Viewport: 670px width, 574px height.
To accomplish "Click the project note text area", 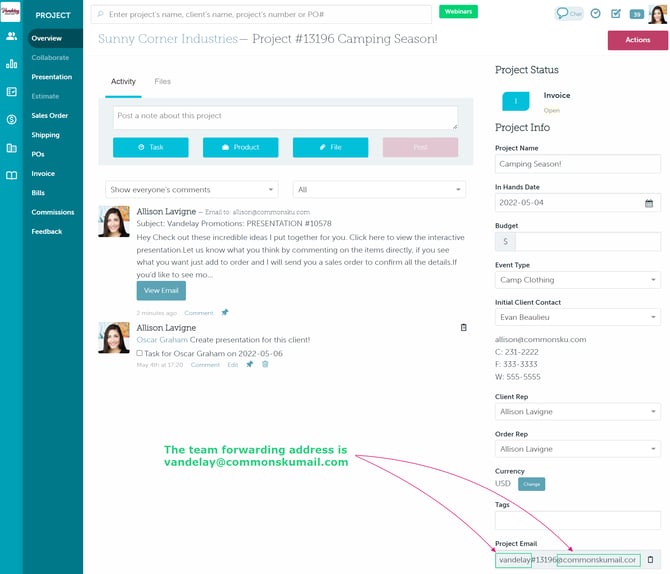I will [285, 118].
